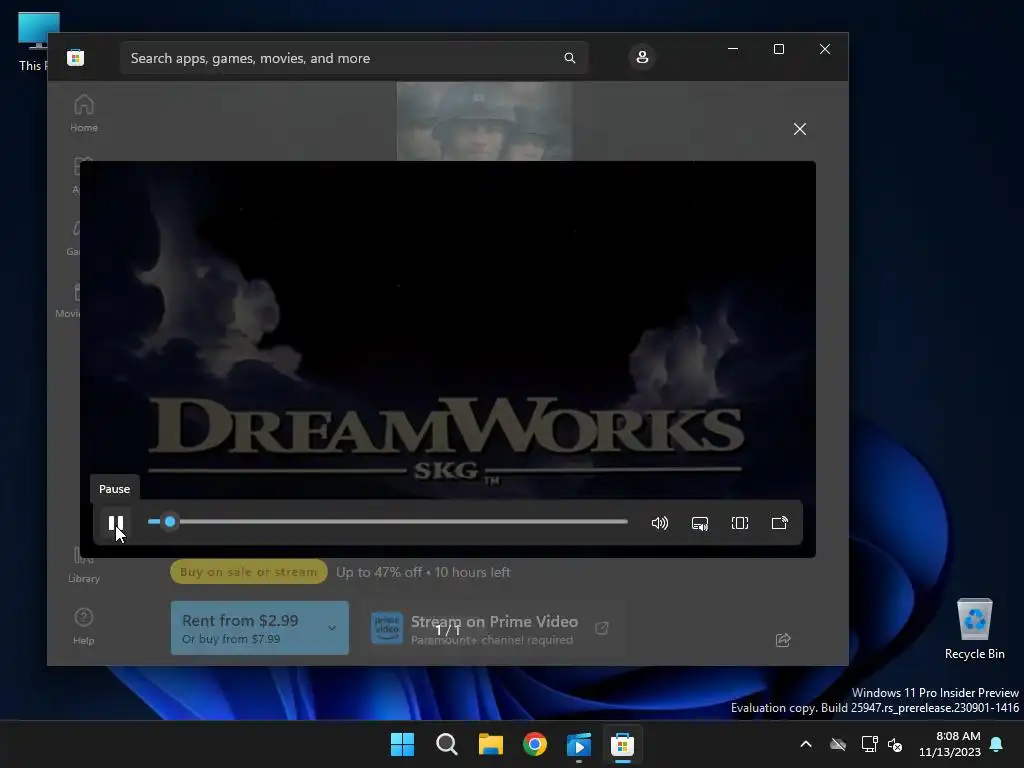
Task: Toggle full window view icon
Action: pos(740,523)
